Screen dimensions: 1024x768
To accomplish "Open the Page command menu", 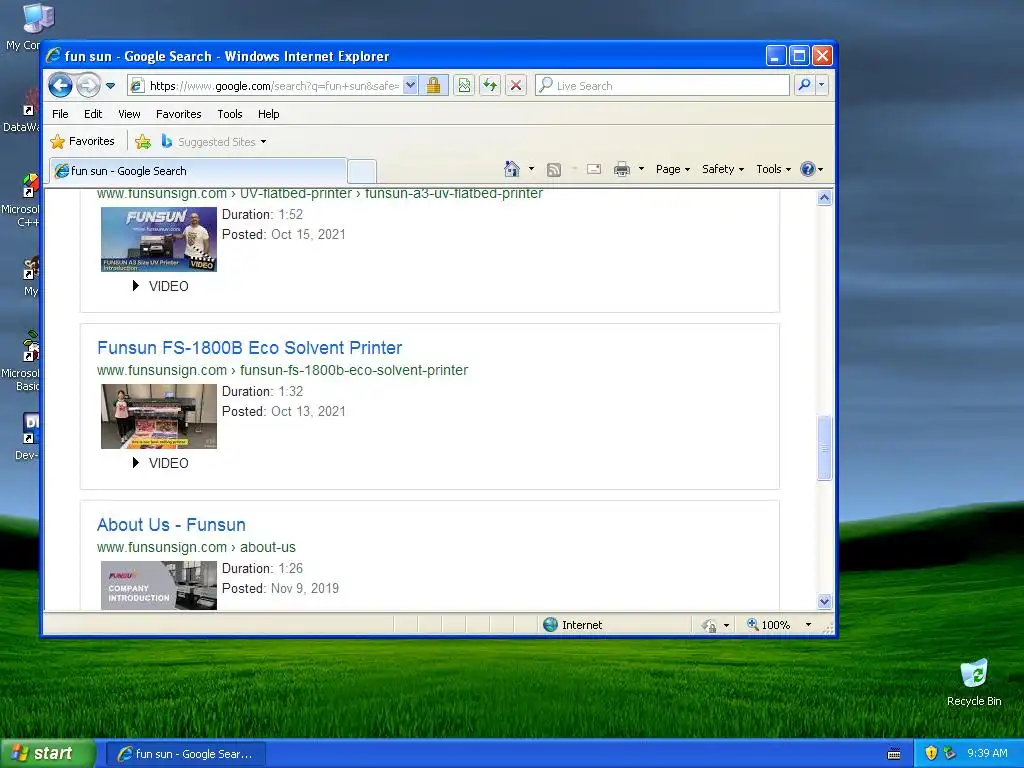I will [673, 169].
